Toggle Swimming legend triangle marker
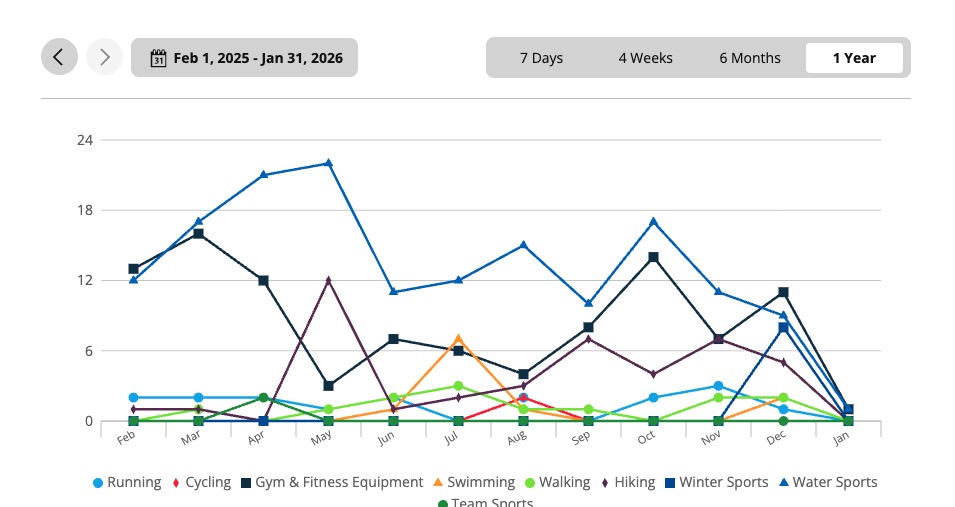 438,483
